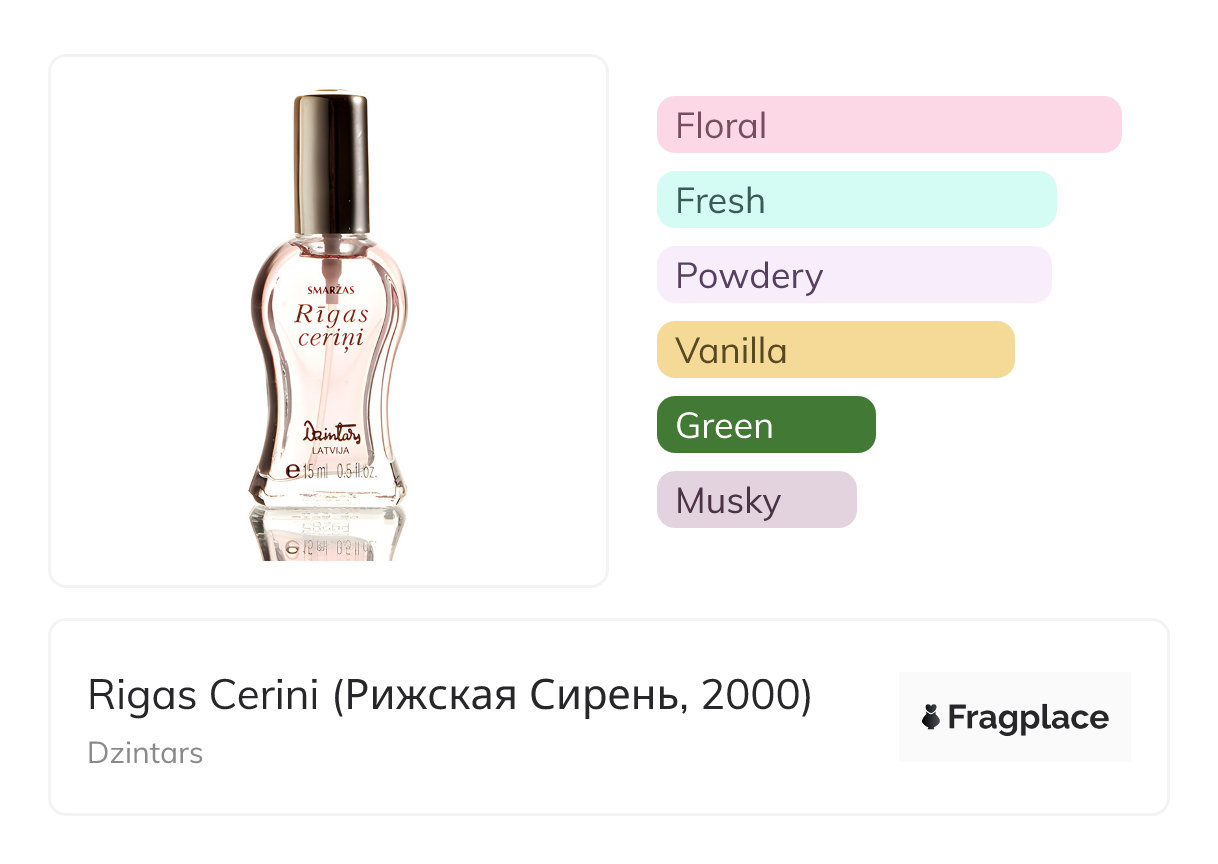Click the Dzintars signature logo on bottle
The image size is (1218, 864).
coord(330,432)
